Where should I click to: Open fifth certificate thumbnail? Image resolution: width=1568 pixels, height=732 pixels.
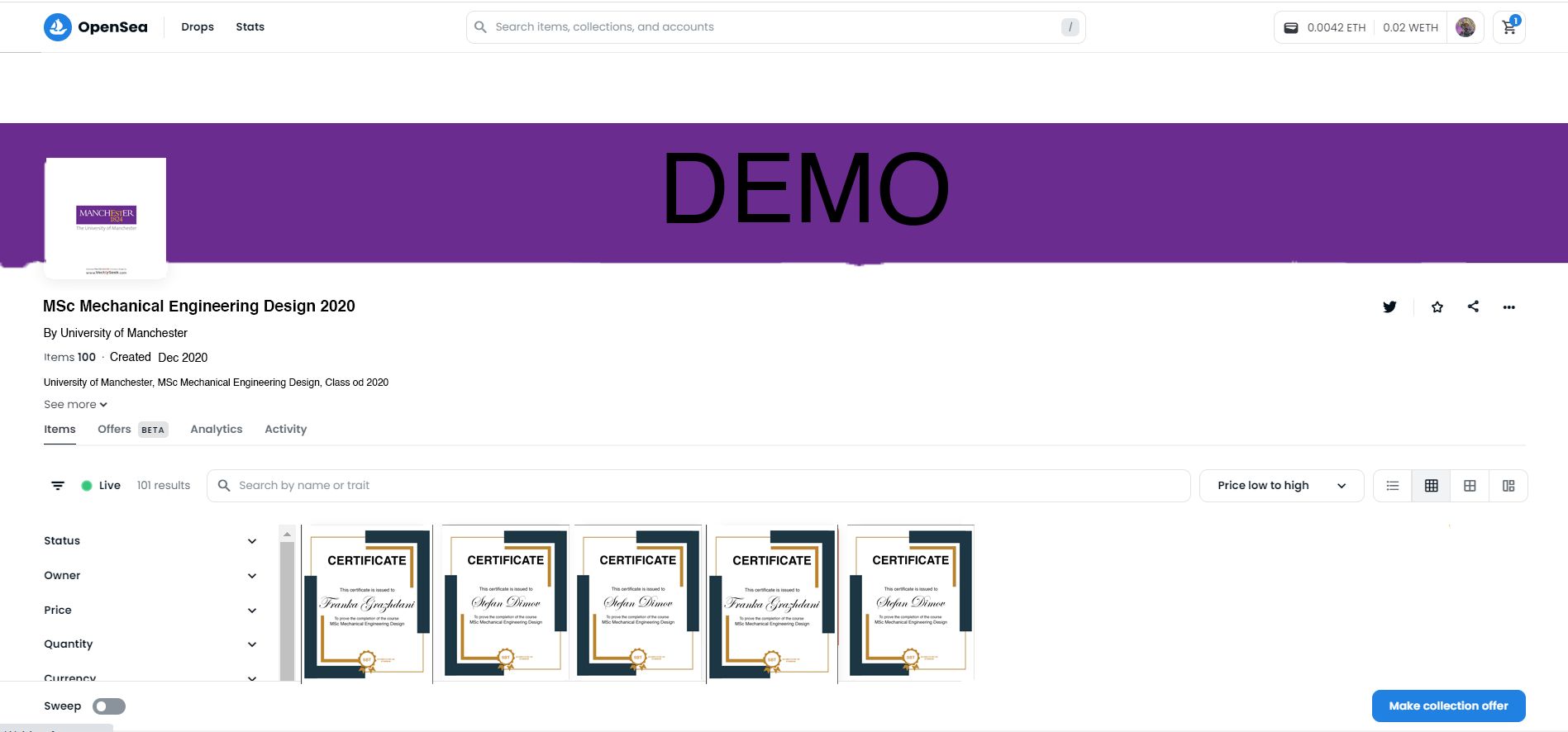click(911, 604)
